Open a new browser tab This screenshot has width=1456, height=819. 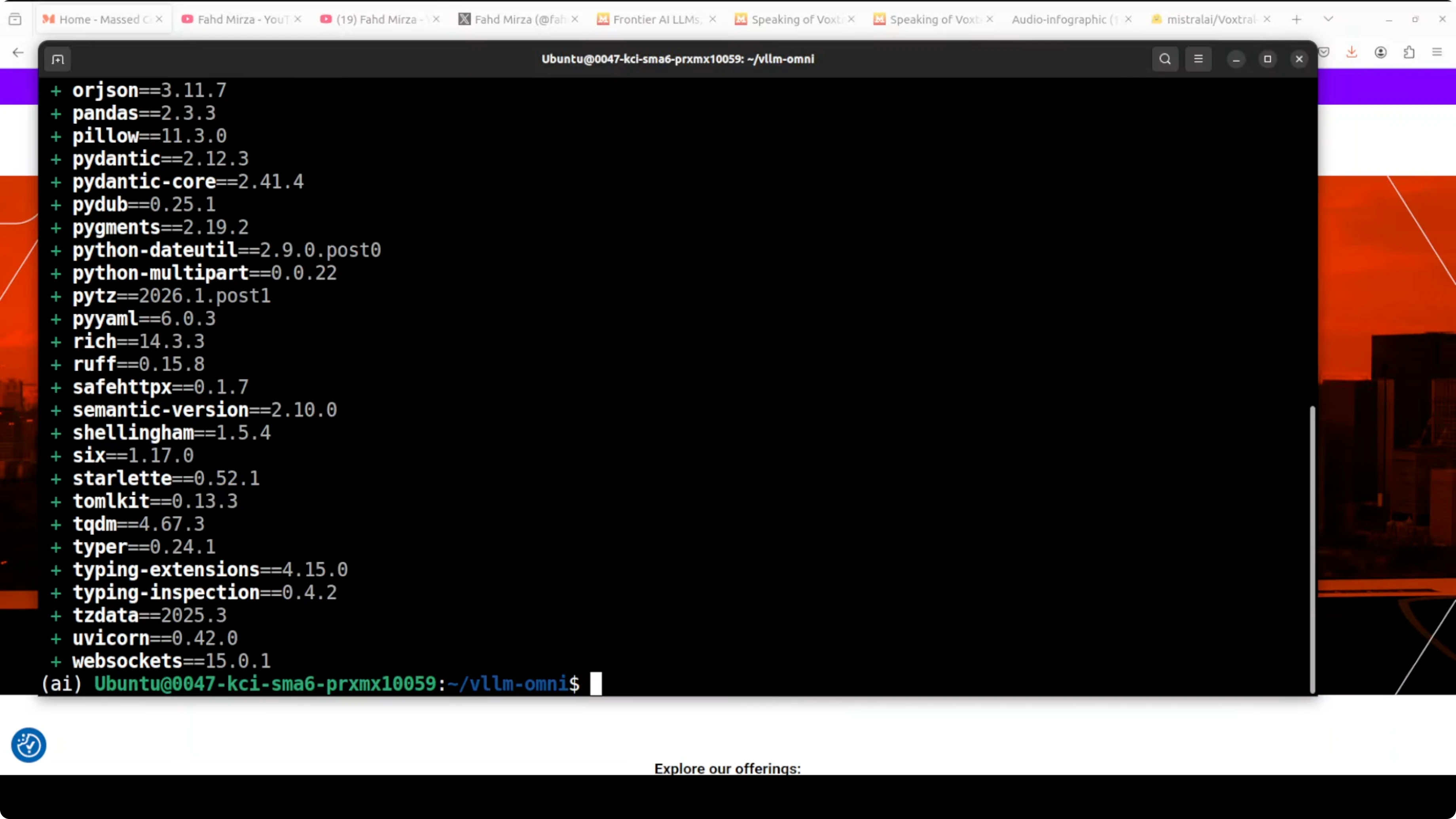click(x=1297, y=19)
